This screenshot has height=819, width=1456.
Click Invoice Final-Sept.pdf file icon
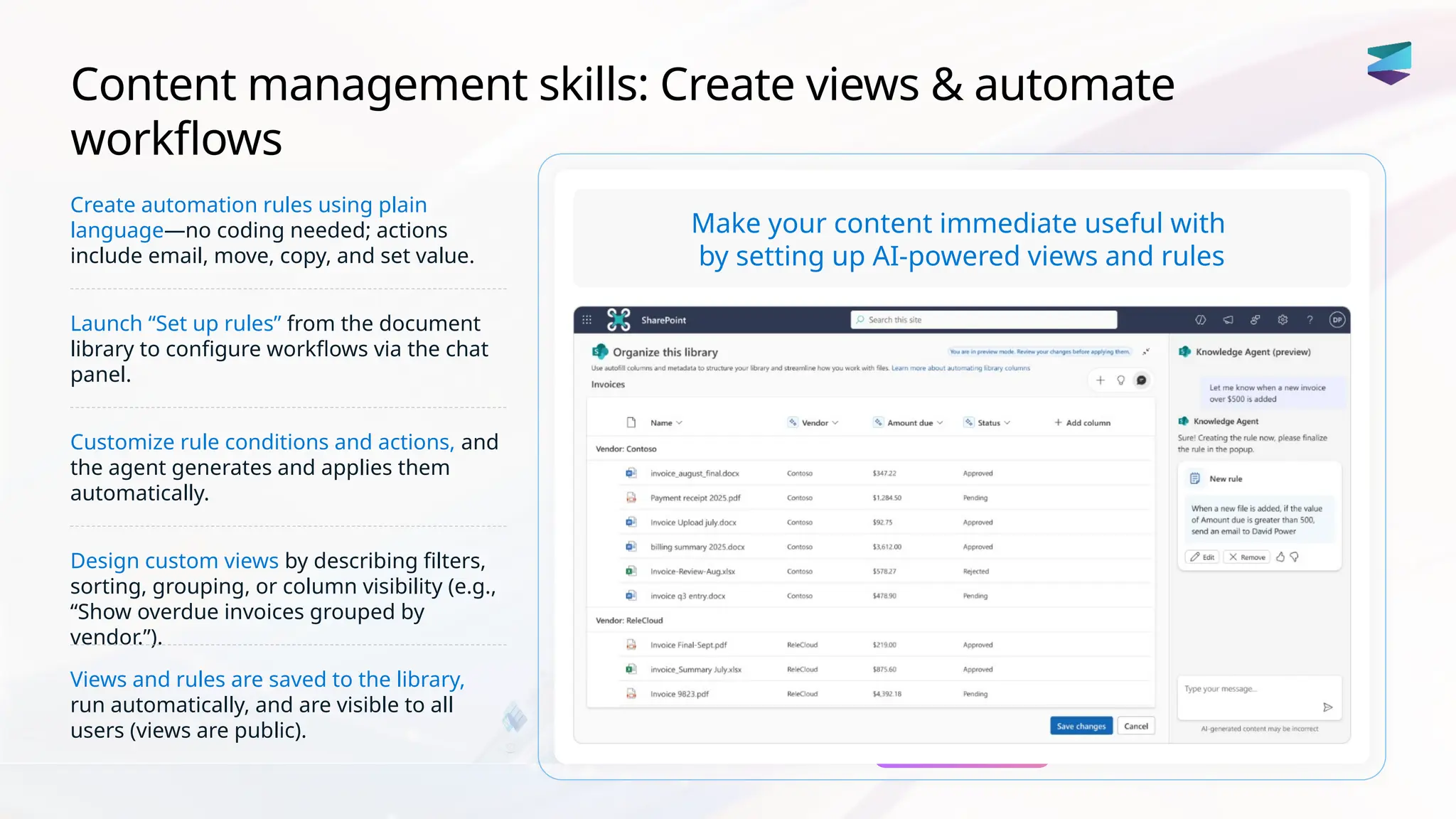click(x=631, y=645)
